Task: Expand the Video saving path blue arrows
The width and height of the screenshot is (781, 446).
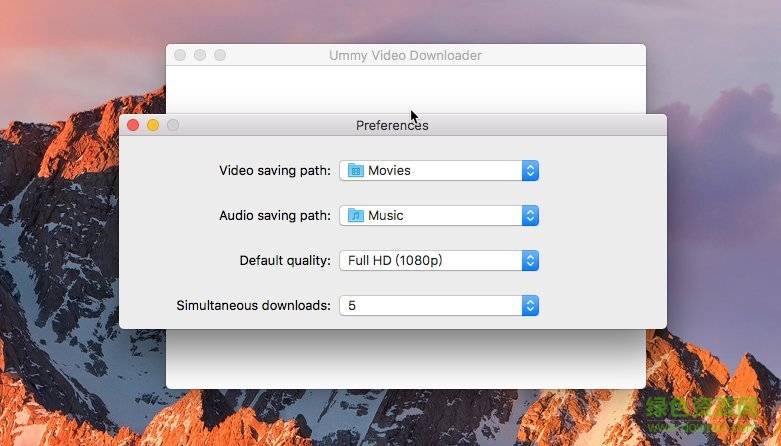Action: tap(530, 171)
